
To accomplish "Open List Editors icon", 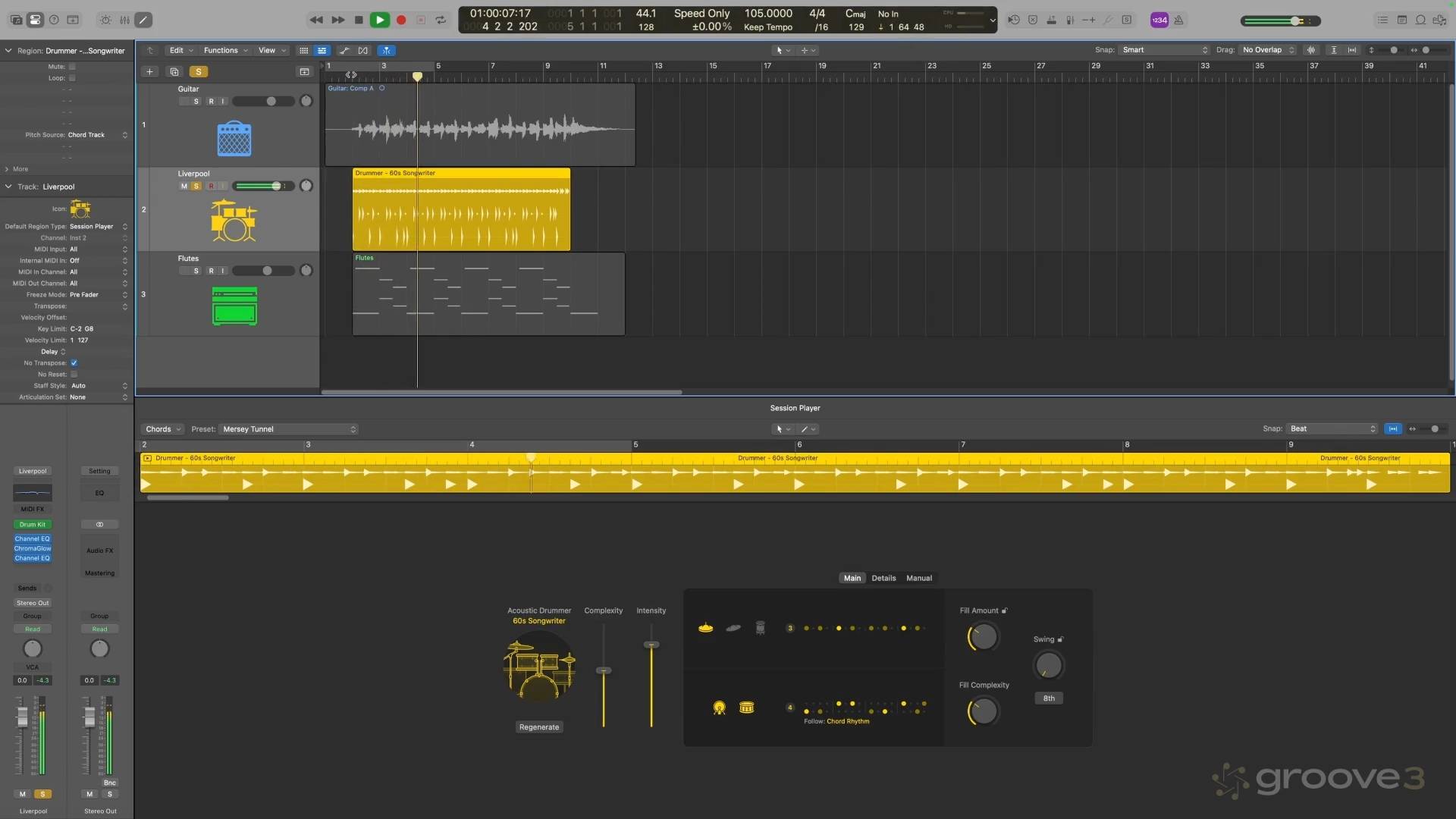I will pos(1382,20).
